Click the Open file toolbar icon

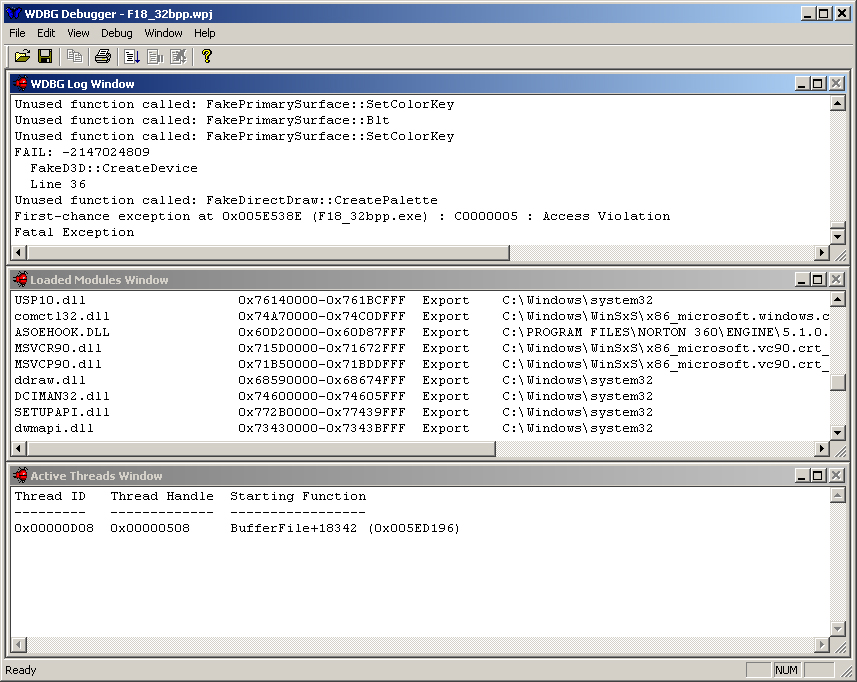point(22,56)
